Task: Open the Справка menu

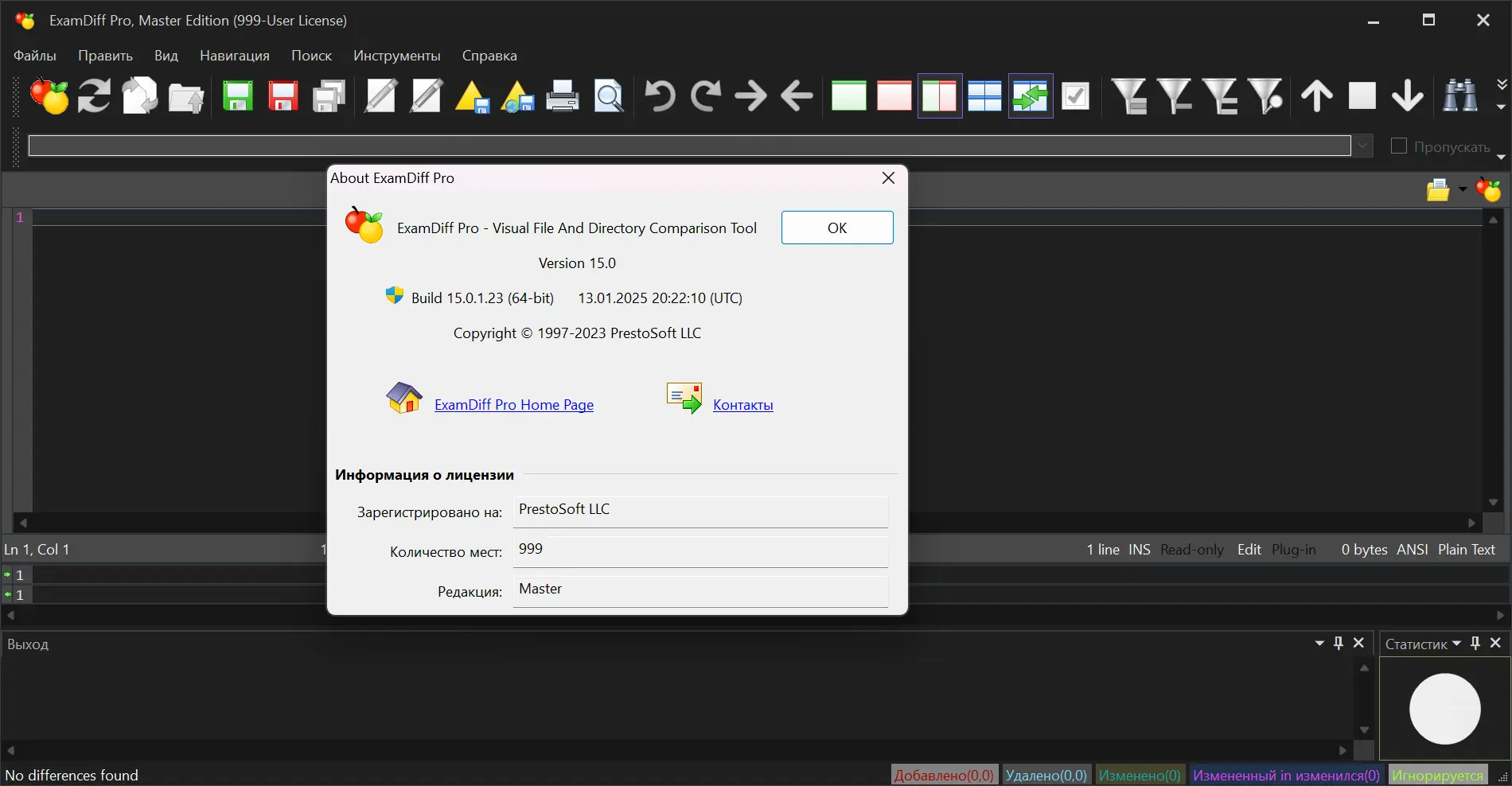Action: click(x=489, y=56)
